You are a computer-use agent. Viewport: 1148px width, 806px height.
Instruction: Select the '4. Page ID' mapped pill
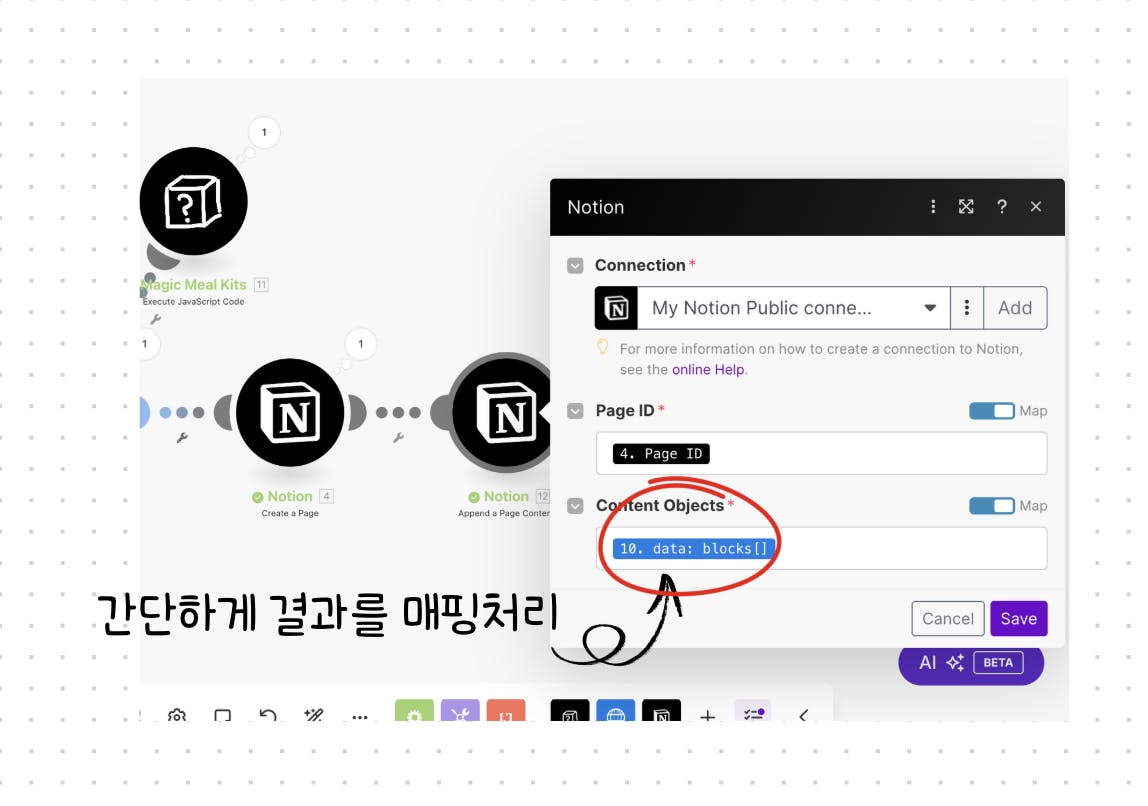pos(661,454)
